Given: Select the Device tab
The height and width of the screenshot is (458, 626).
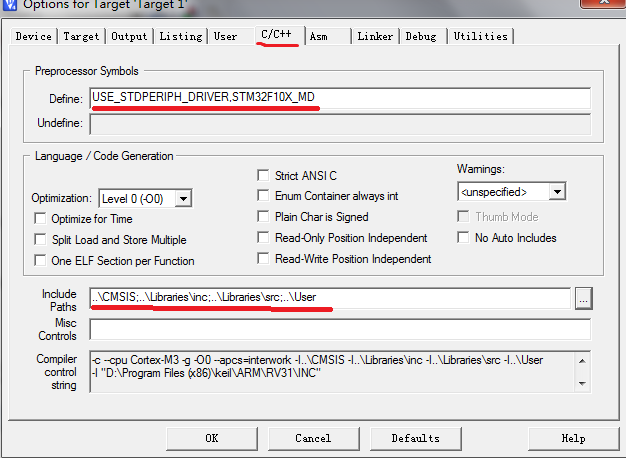Looking at the screenshot, I should pos(33,36).
